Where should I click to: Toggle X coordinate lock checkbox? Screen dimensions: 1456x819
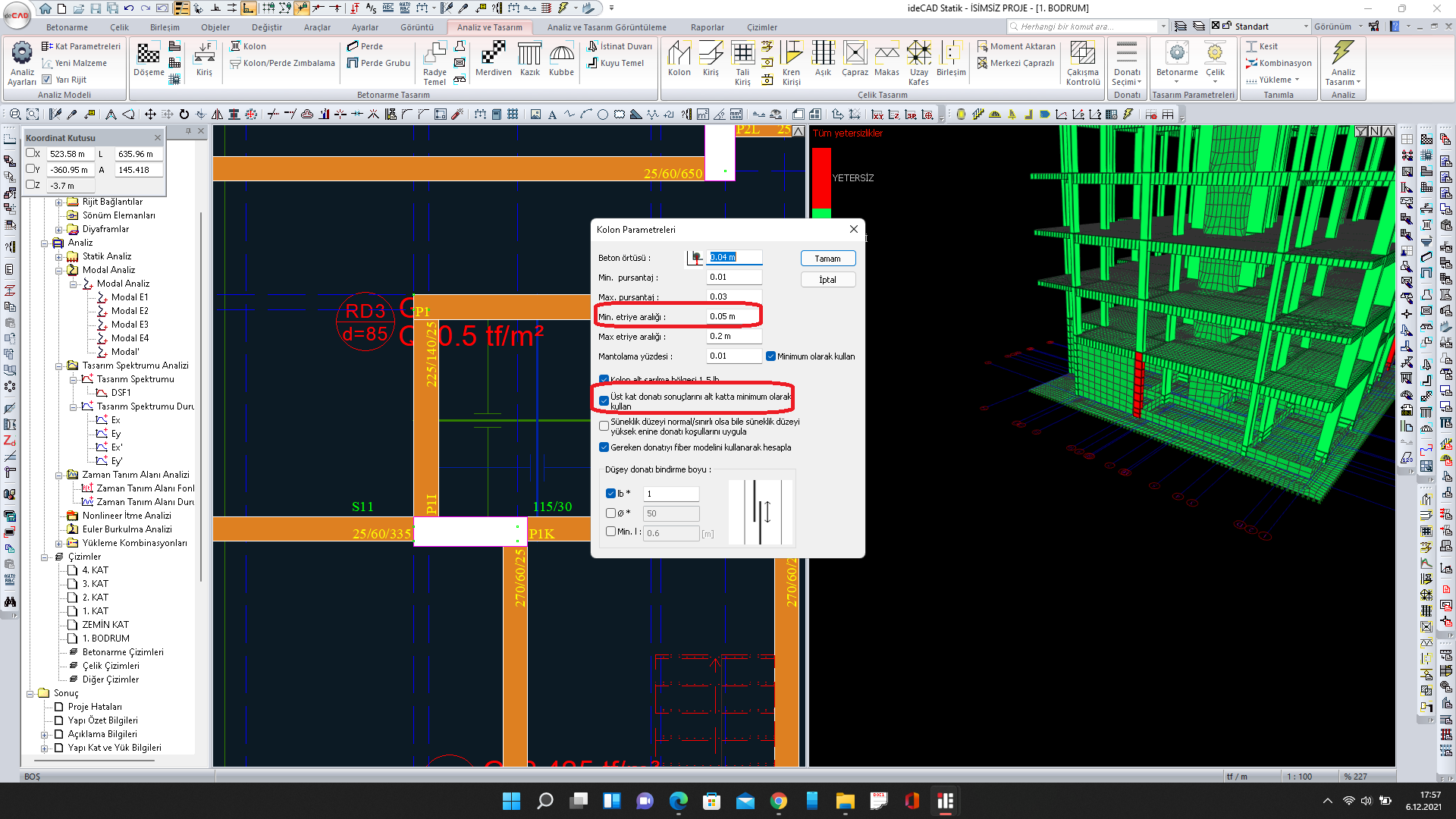(x=30, y=153)
